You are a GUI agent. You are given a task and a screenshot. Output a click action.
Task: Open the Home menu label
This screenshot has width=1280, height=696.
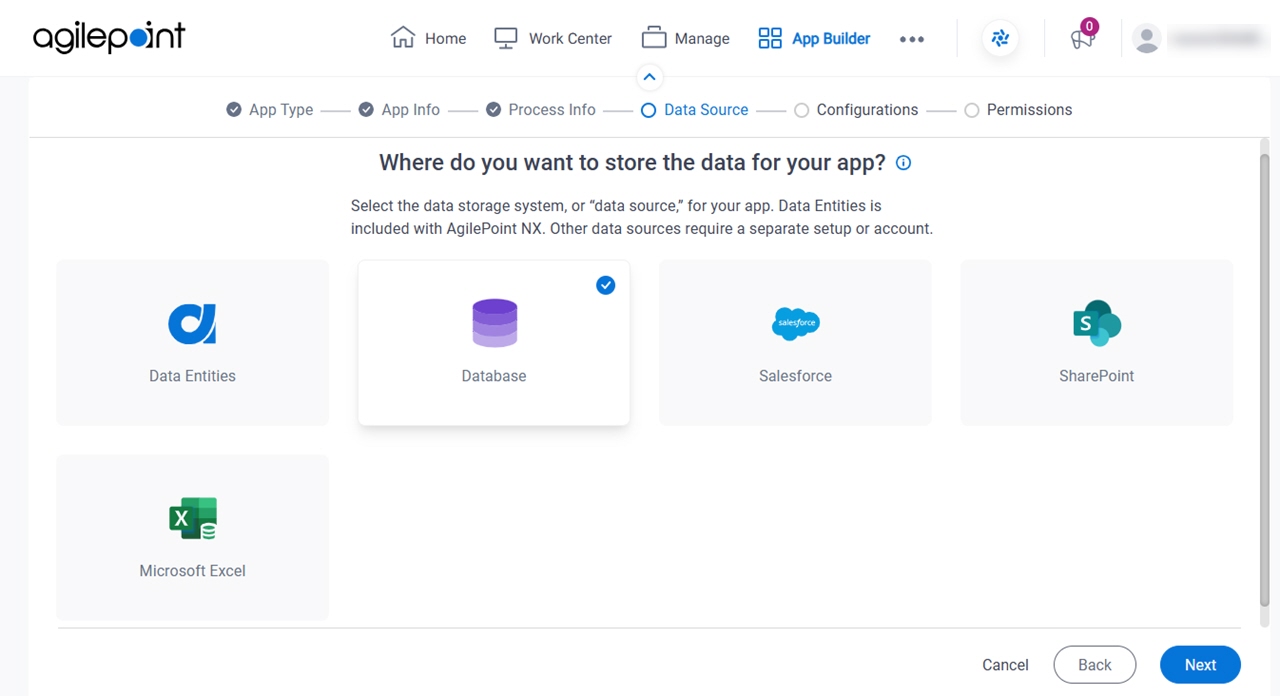tap(445, 39)
